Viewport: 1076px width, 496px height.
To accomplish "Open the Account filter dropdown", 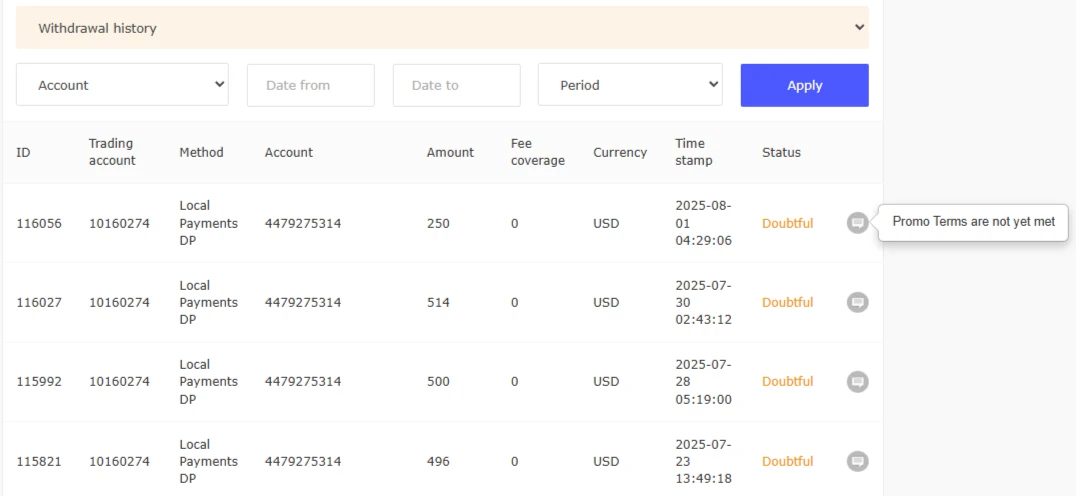I will coord(122,85).
